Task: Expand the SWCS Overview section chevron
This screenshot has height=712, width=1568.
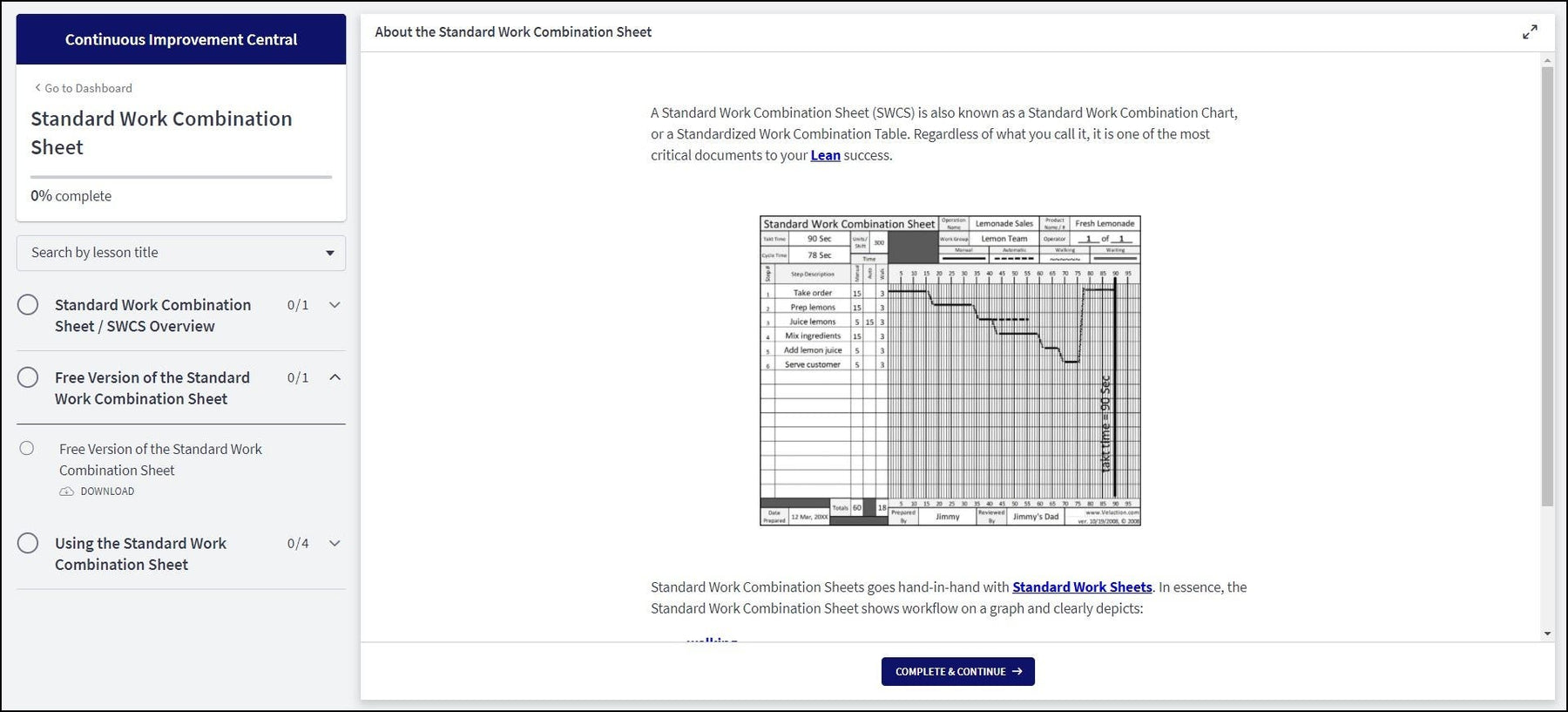Action: [335, 305]
